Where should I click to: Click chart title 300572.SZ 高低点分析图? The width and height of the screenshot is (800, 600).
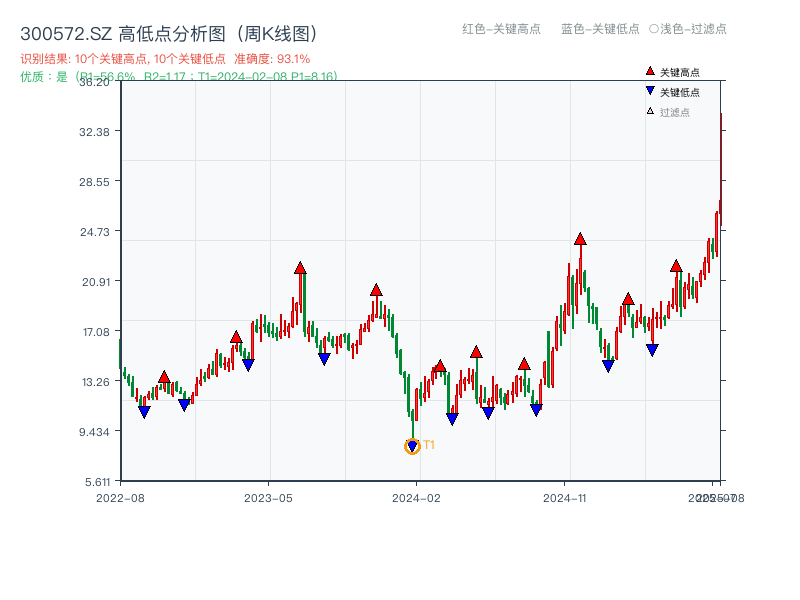tap(169, 34)
